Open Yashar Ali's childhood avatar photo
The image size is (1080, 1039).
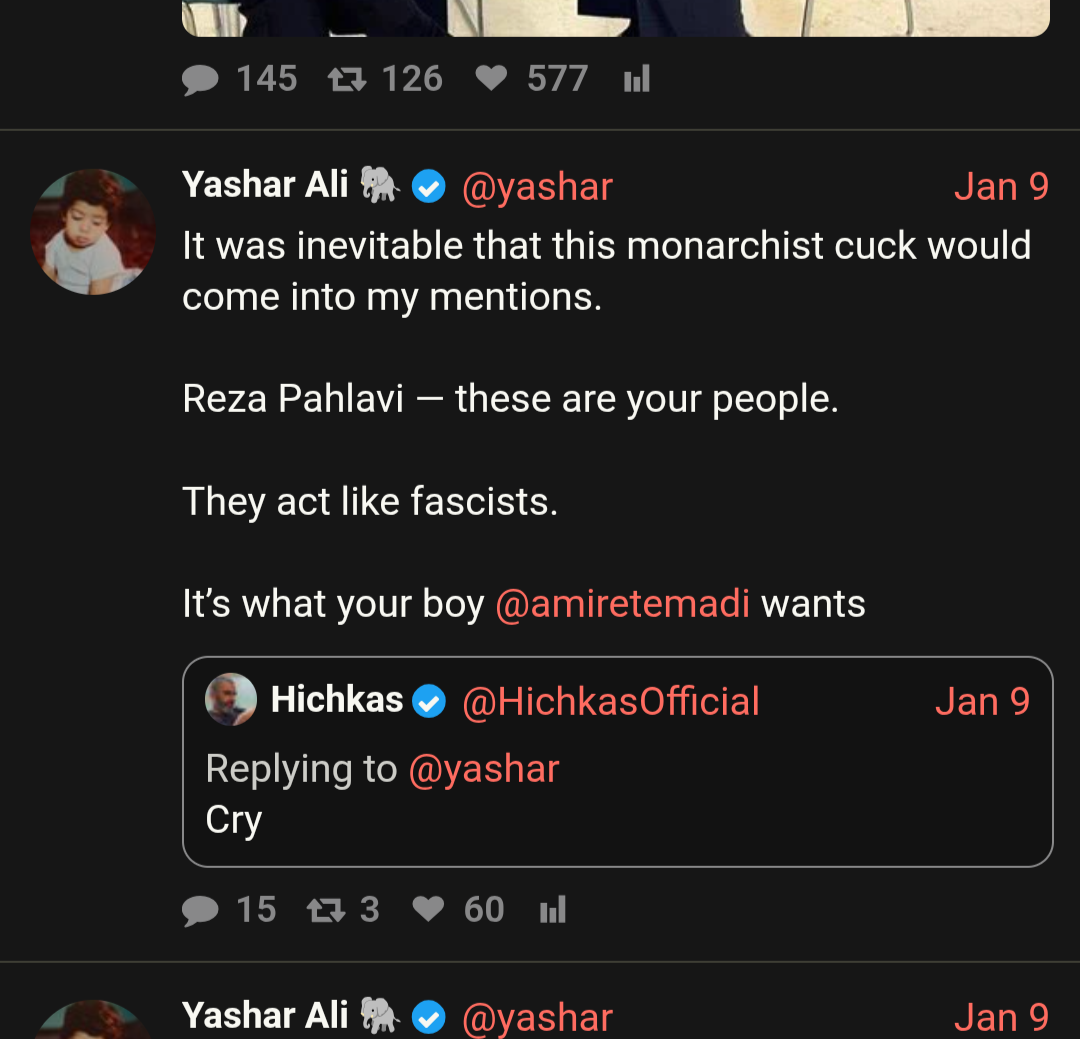93,232
